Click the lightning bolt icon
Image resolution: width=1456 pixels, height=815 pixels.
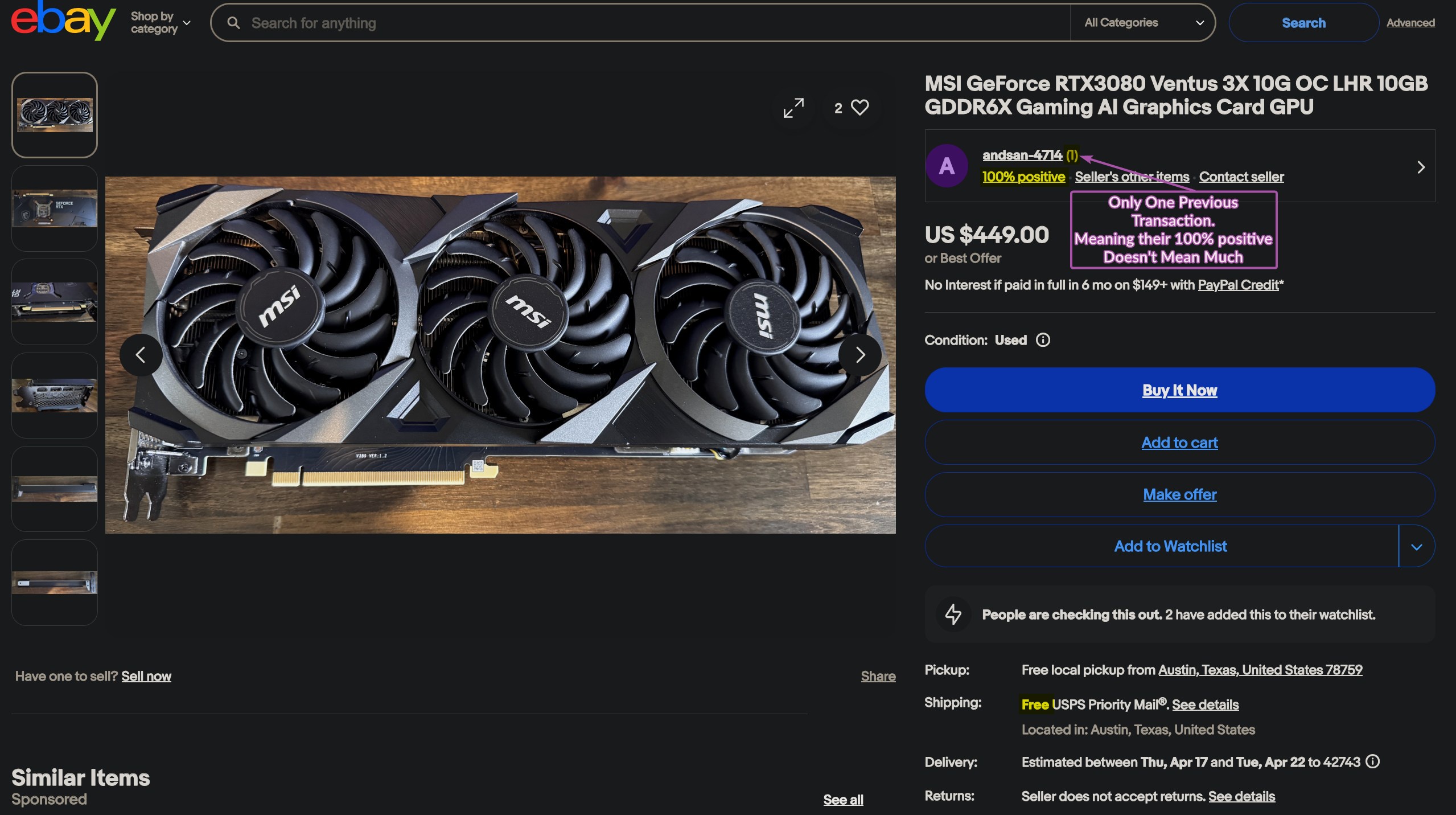pyautogui.click(x=953, y=614)
